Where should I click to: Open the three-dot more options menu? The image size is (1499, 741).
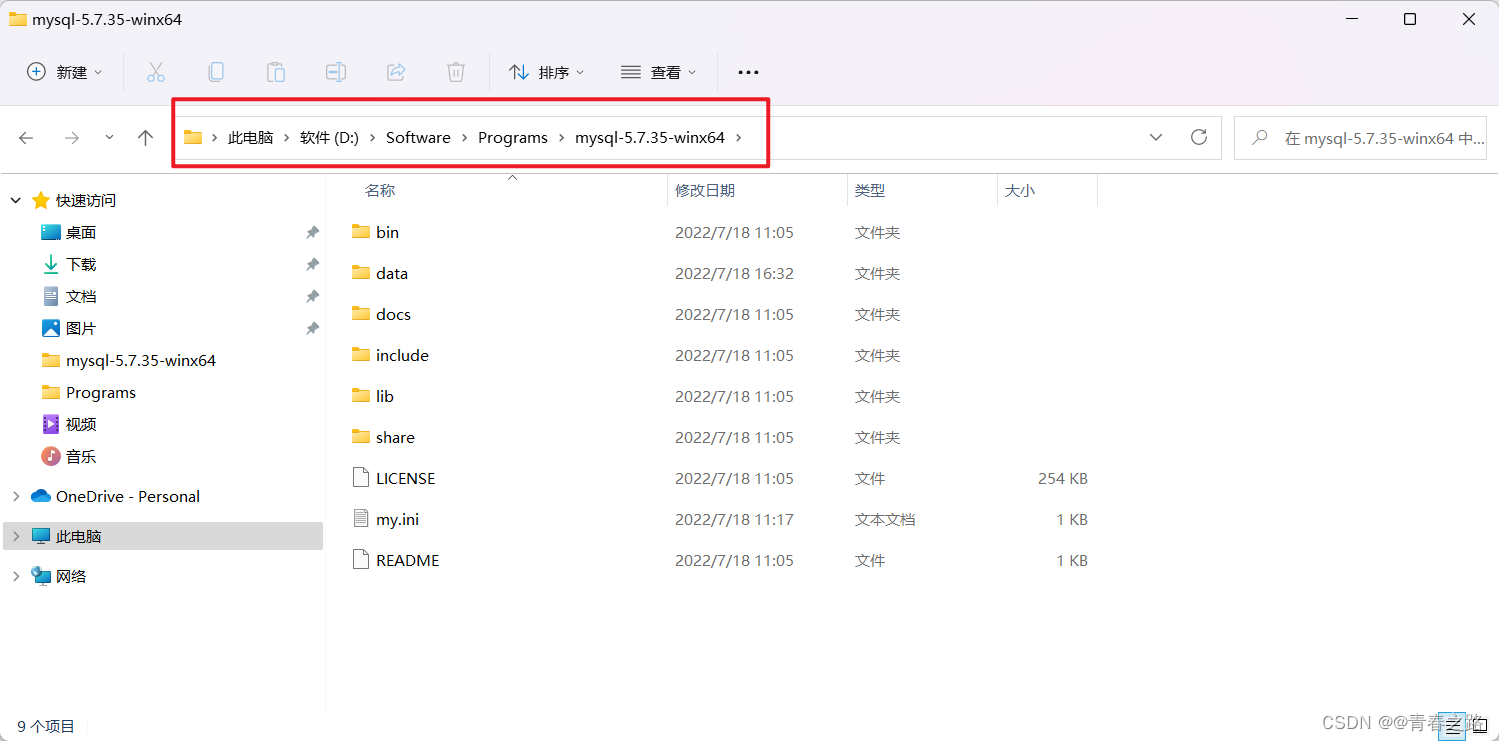click(x=748, y=72)
